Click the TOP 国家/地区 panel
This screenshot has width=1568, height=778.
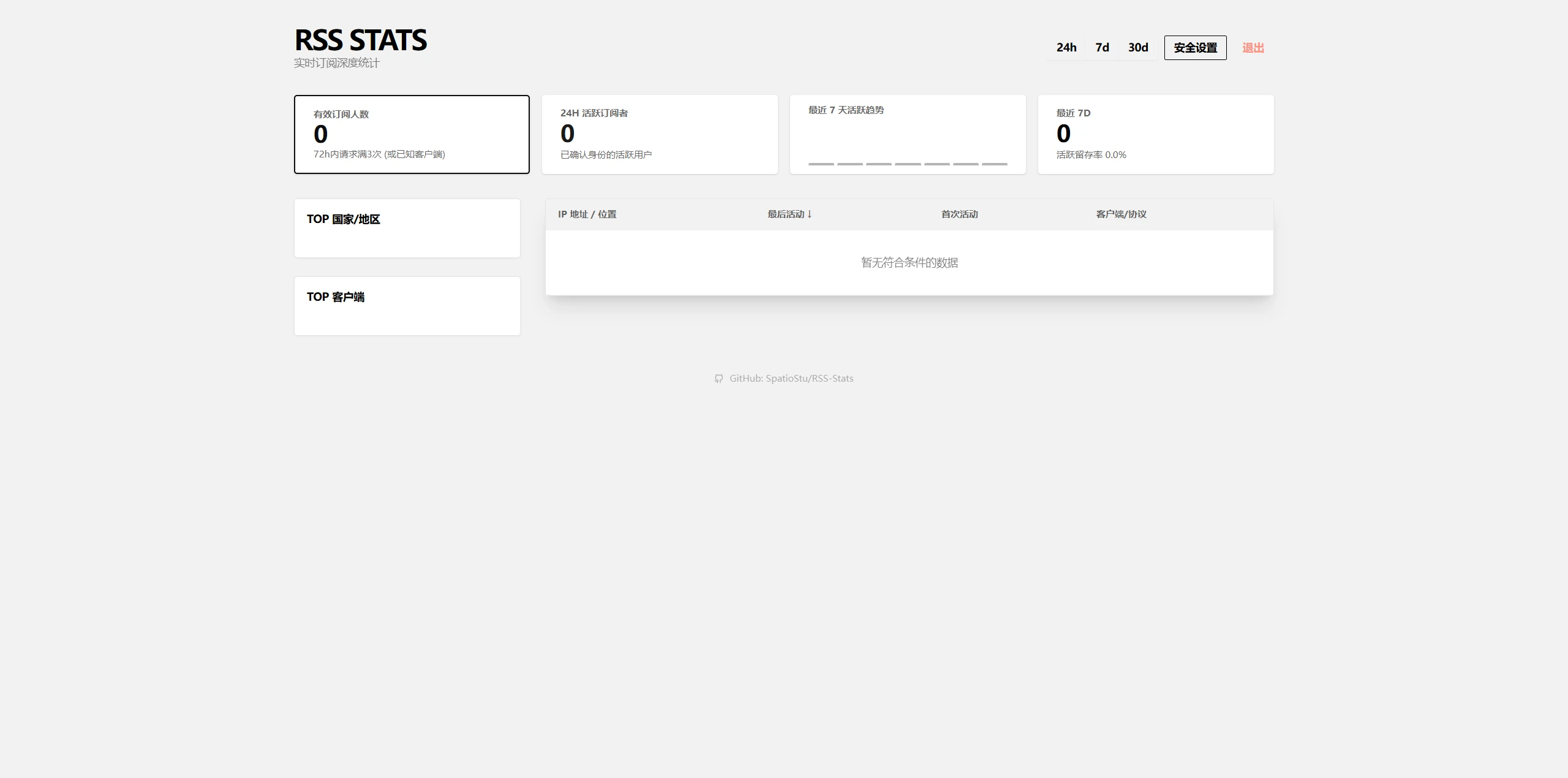click(407, 228)
